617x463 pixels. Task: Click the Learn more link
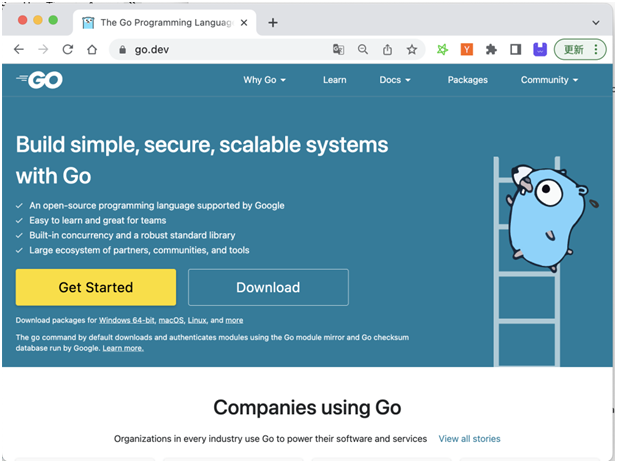tap(123, 348)
